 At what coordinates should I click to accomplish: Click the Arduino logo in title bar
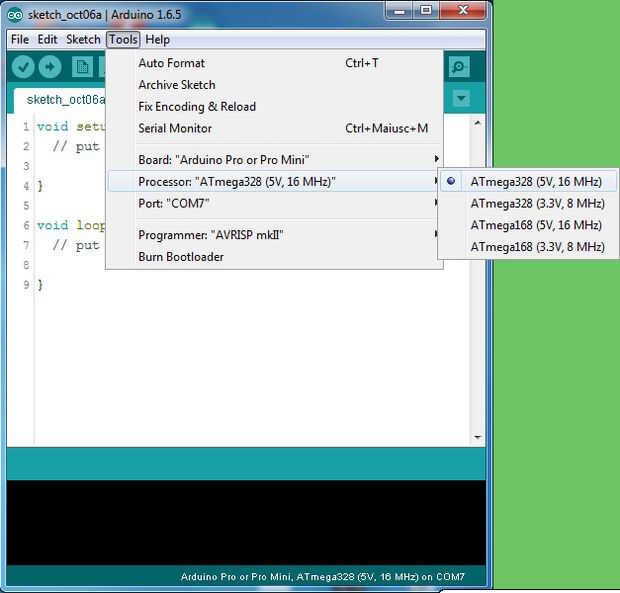click(x=15, y=15)
